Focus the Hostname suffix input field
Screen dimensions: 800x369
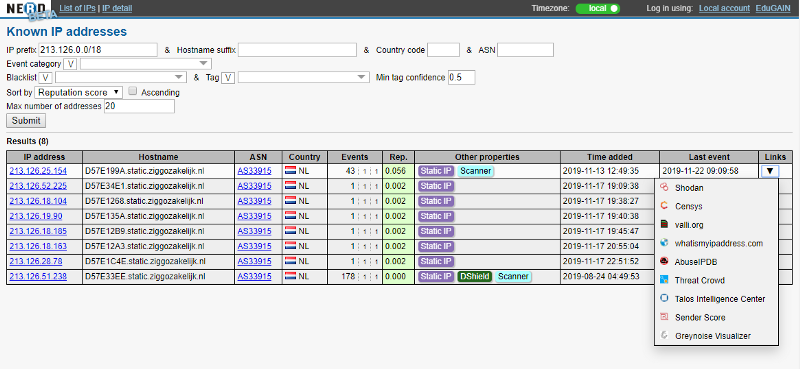click(x=297, y=50)
